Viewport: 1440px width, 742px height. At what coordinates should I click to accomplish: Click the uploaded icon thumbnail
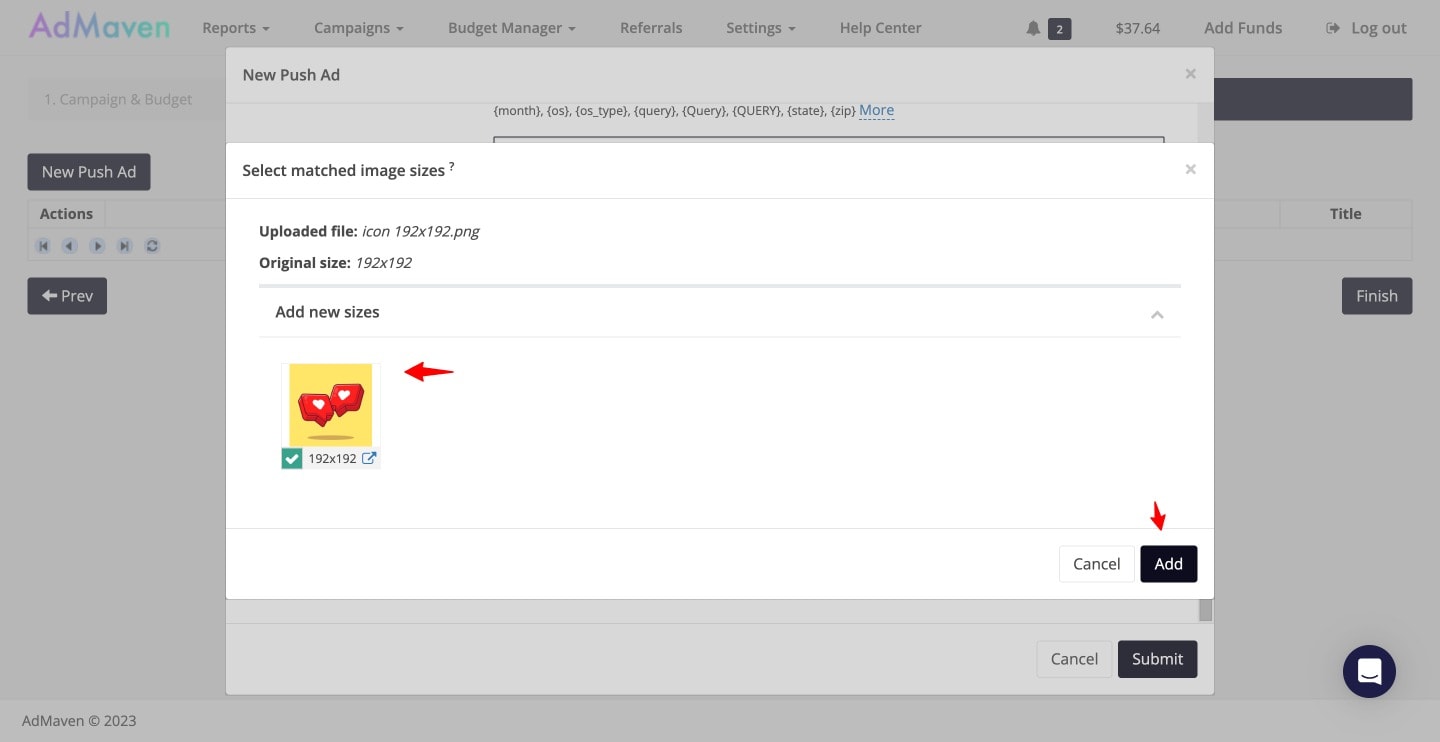[330, 404]
